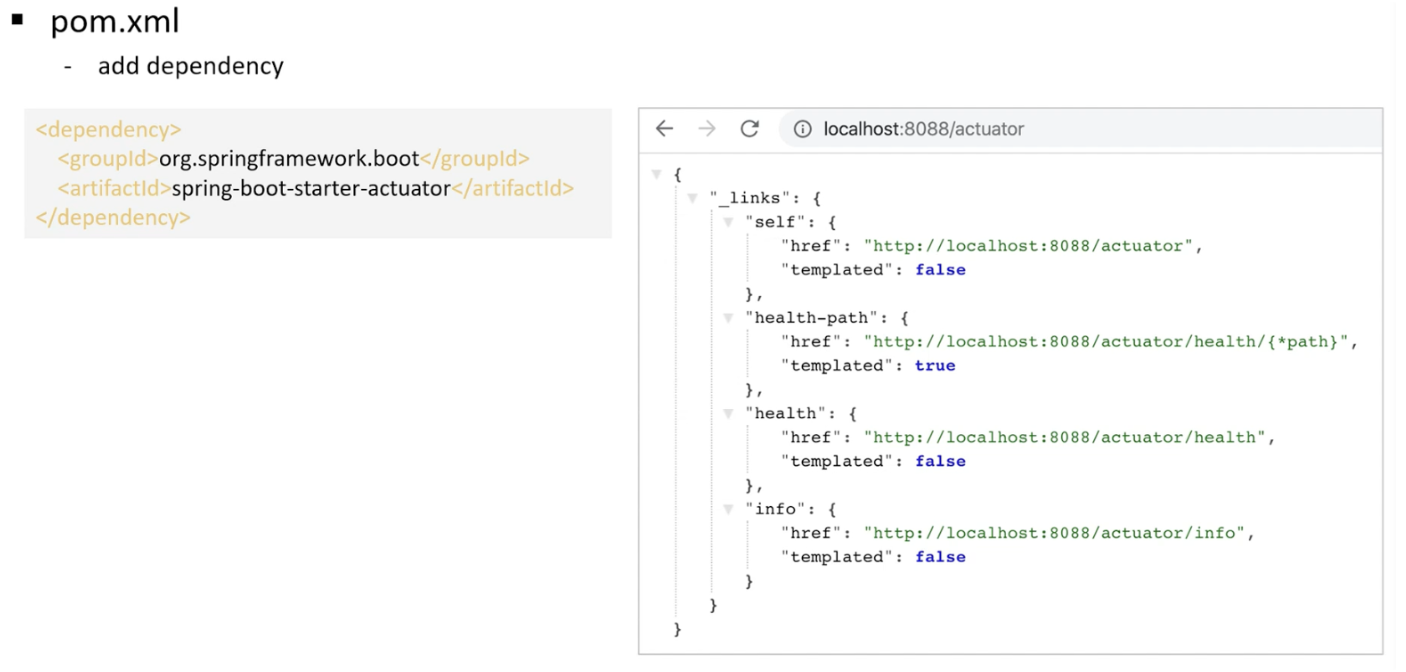Collapse the "health-path" node
Image resolution: width=1406 pixels, height=672 pixels.
pyautogui.click(x=729, y=318)
